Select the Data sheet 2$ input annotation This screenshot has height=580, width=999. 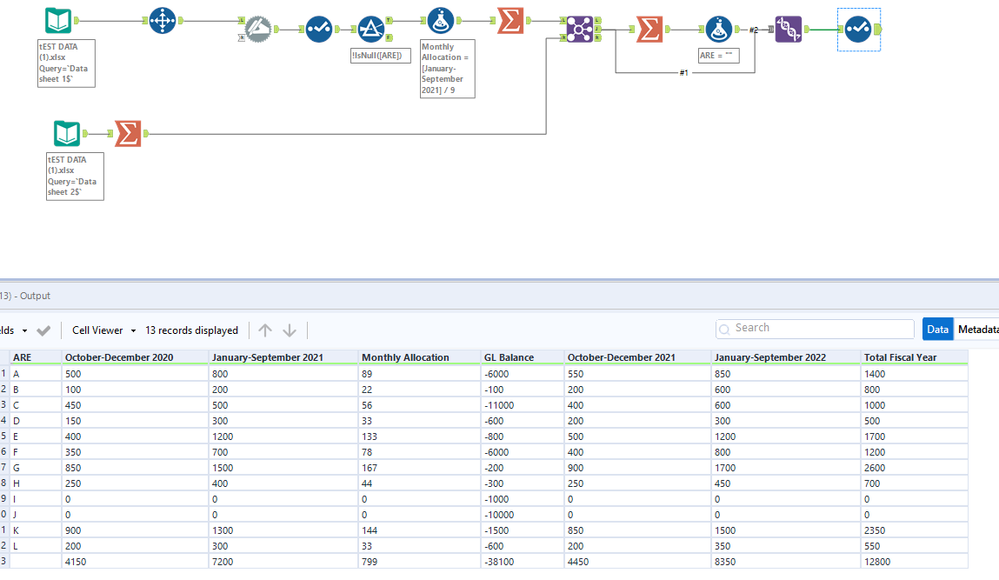(75, 176)
